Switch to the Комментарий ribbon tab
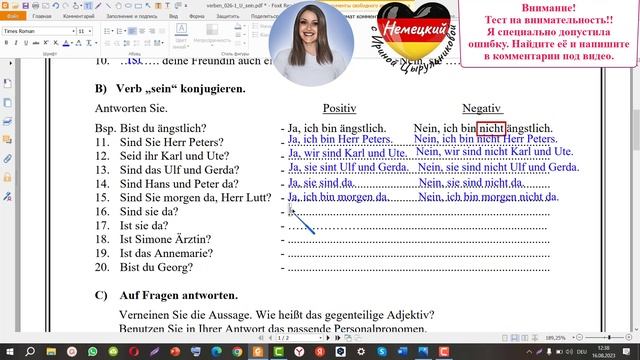 [x=79, y=16]
